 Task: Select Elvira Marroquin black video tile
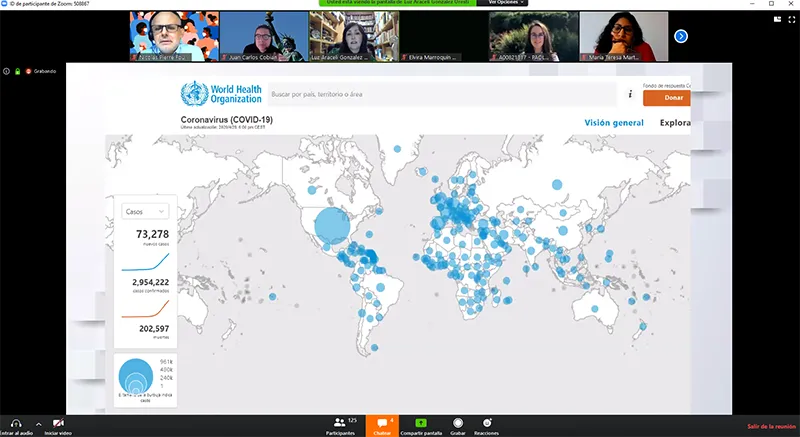coord(444,36)
